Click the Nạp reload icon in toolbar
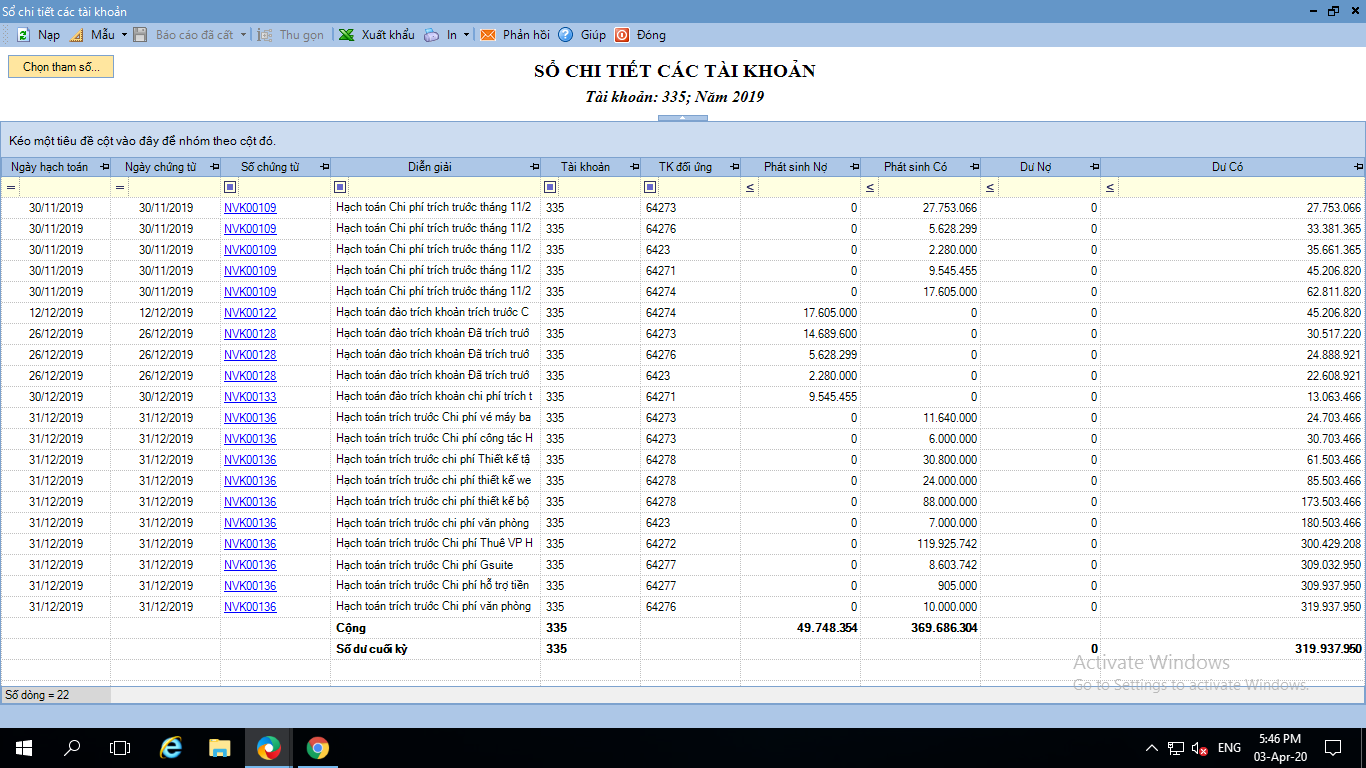1366x768 pixels. coord(23,35)
